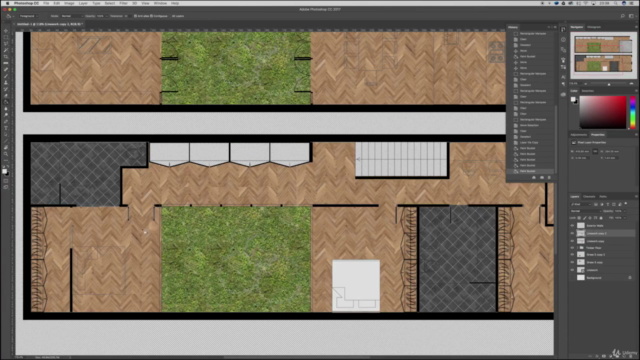The height and width of the screenshot is (360, 640).
Task: Open the layer filter Kind dropdown
Action: click(x=581, y=204)
